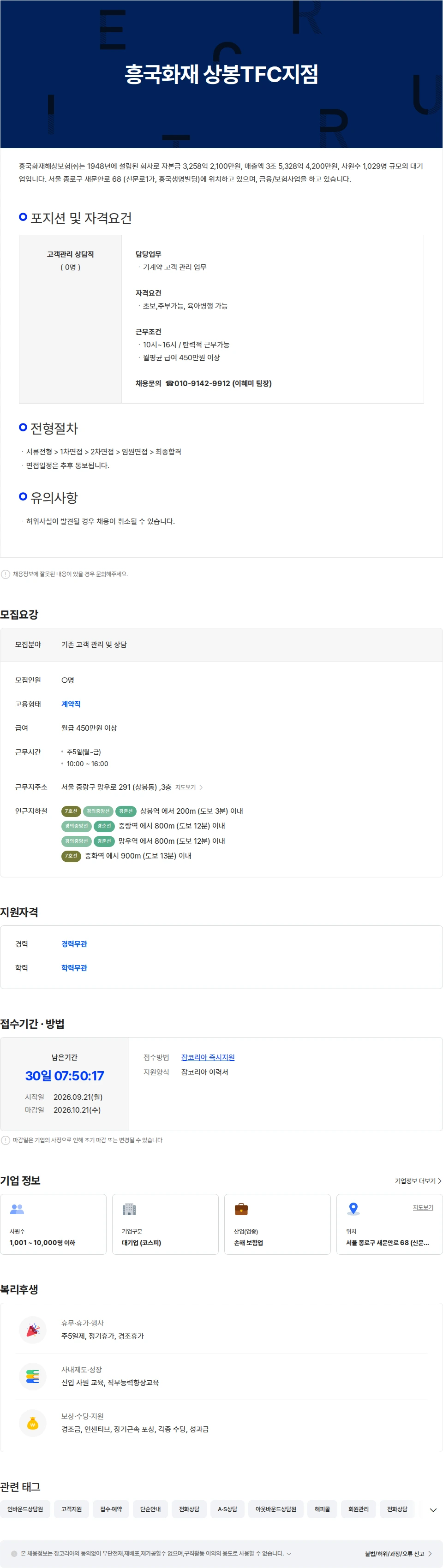This screenshot has height=1568, width=443.
Task: Click the location map pin icon
Action: tap(353, 1208)
